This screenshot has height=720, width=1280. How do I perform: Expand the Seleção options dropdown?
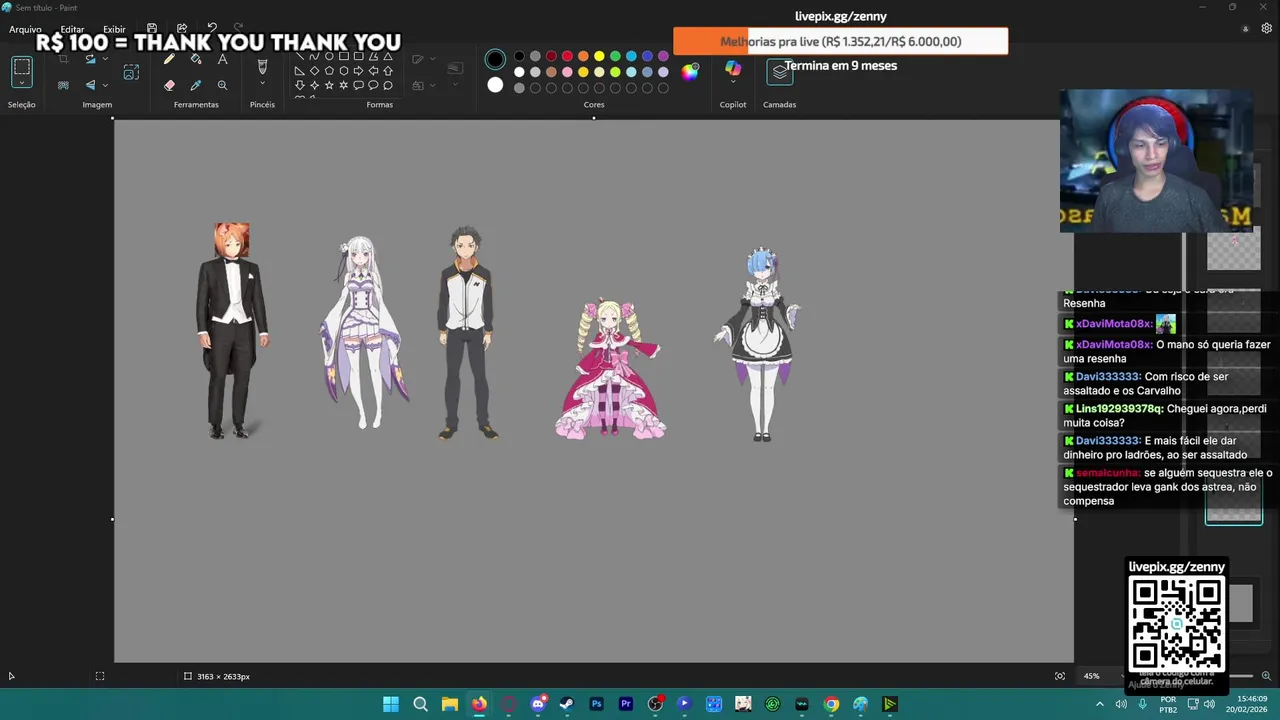tap(22, 84)
